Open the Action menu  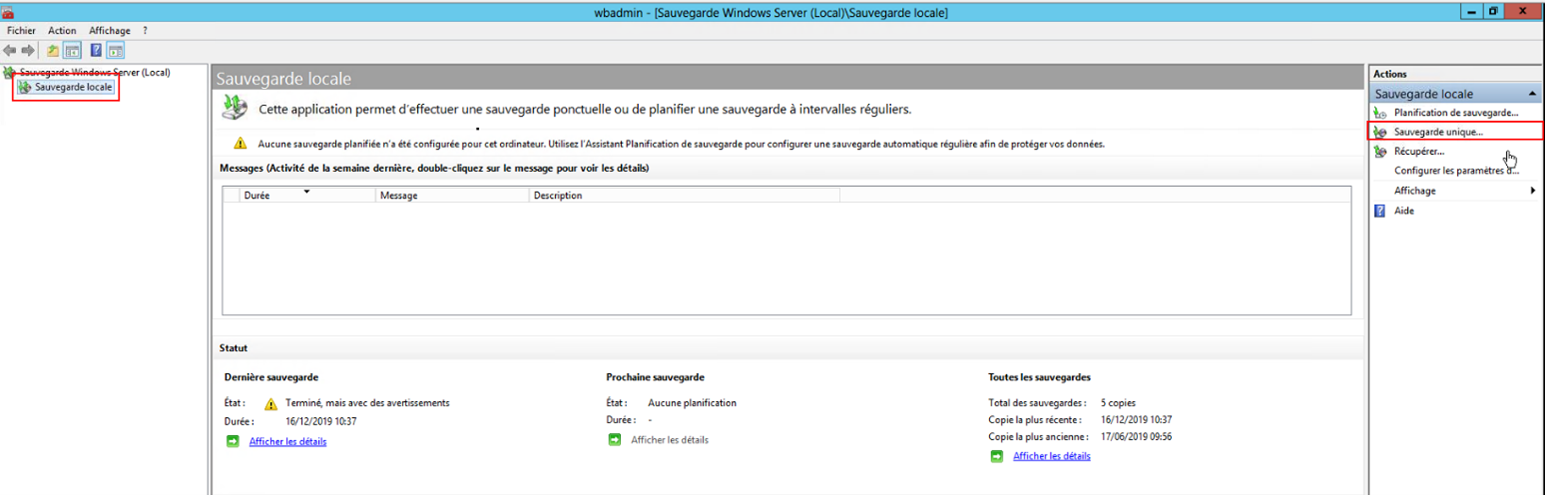(x=62, y=31)
